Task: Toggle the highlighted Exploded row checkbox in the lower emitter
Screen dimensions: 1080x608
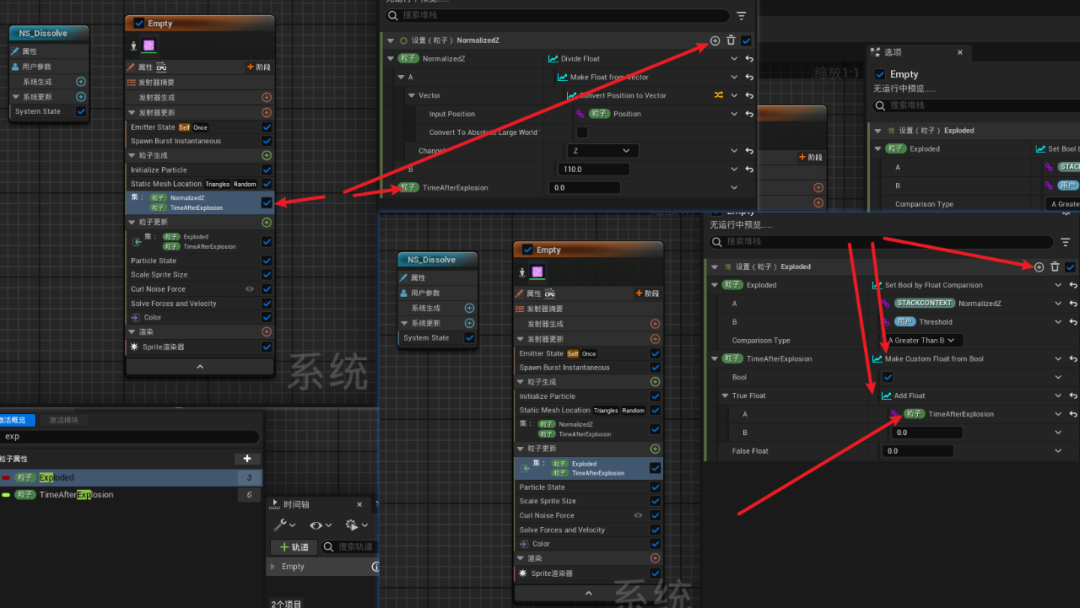Action: pyautogui.click(x=655, y=468)
